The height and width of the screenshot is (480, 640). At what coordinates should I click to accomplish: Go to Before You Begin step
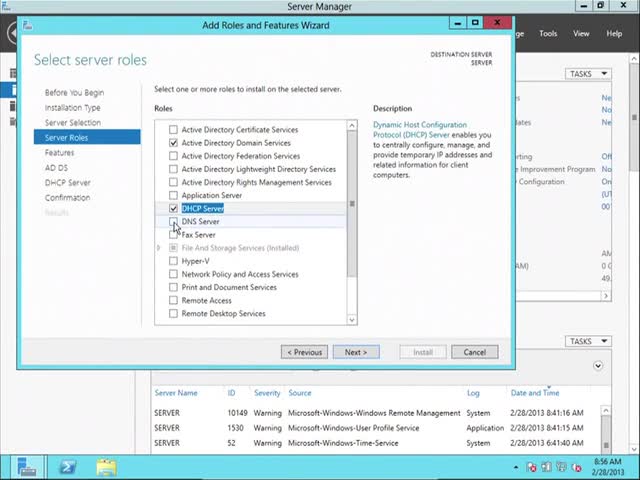click(x=74, y=93)
